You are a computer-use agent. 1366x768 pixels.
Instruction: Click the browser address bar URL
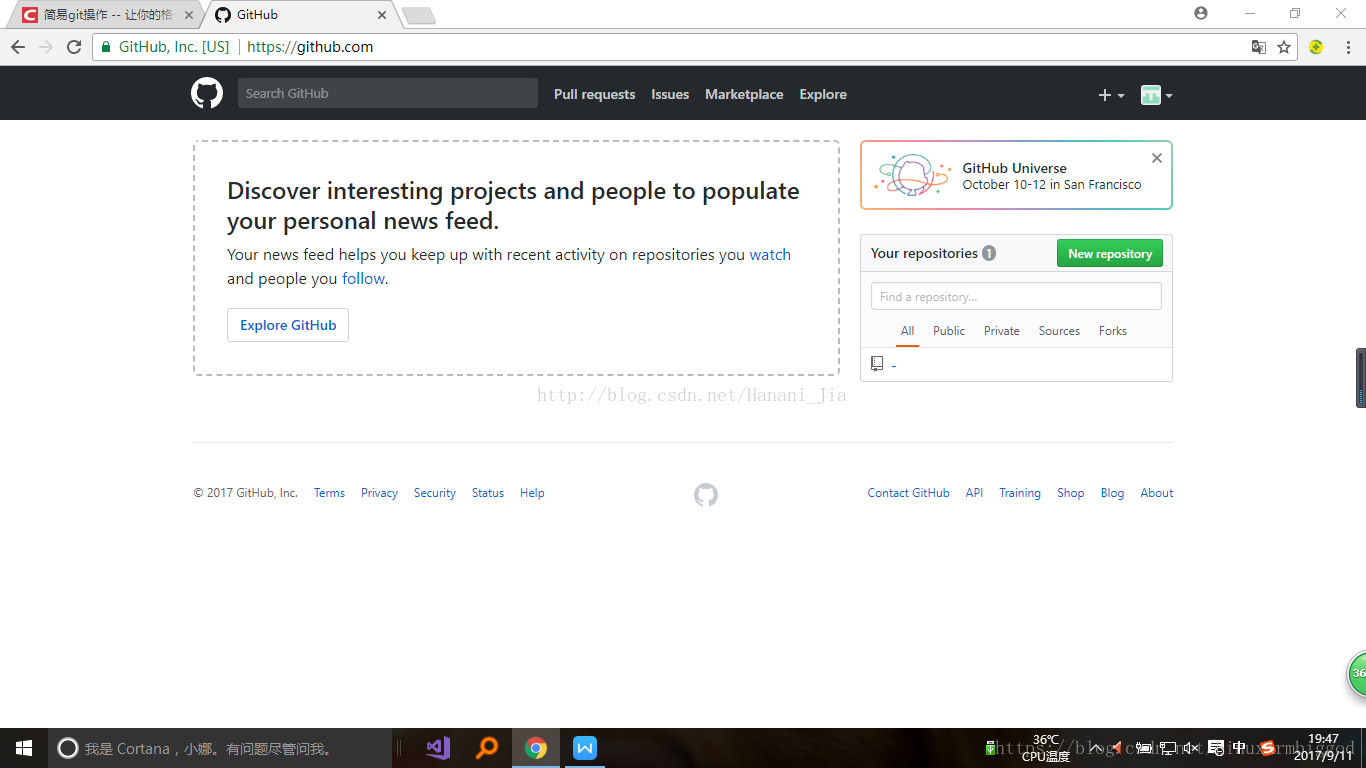click(310, 47)
